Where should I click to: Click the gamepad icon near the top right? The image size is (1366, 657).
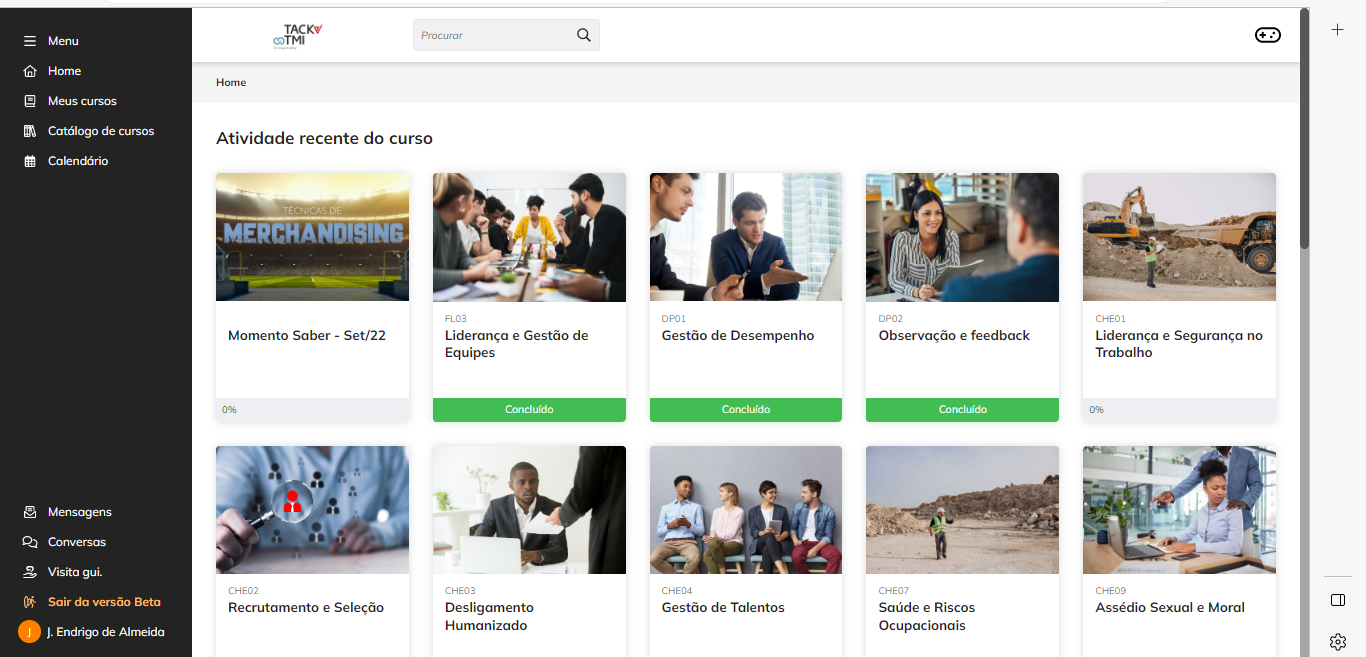point(1267,34)
